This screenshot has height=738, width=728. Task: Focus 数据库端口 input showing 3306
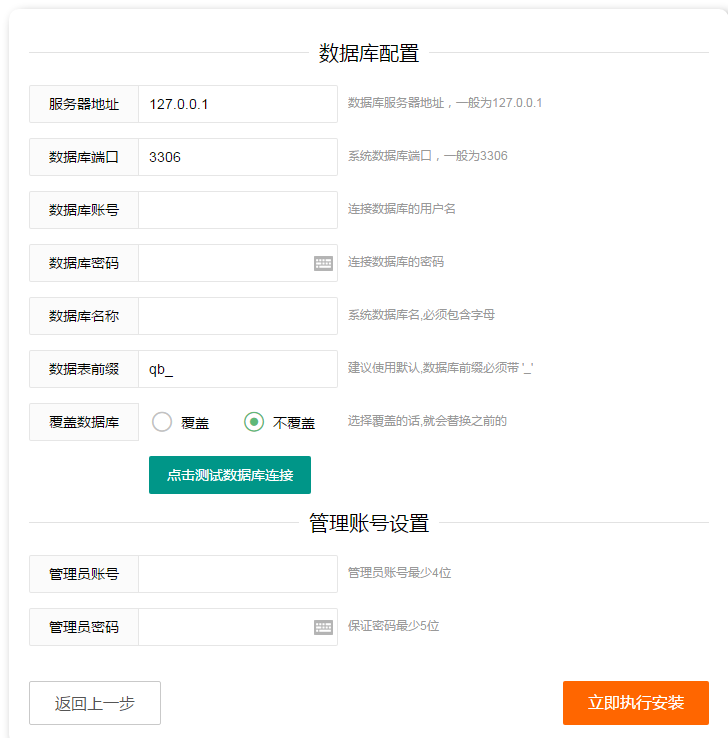[238, 157]
